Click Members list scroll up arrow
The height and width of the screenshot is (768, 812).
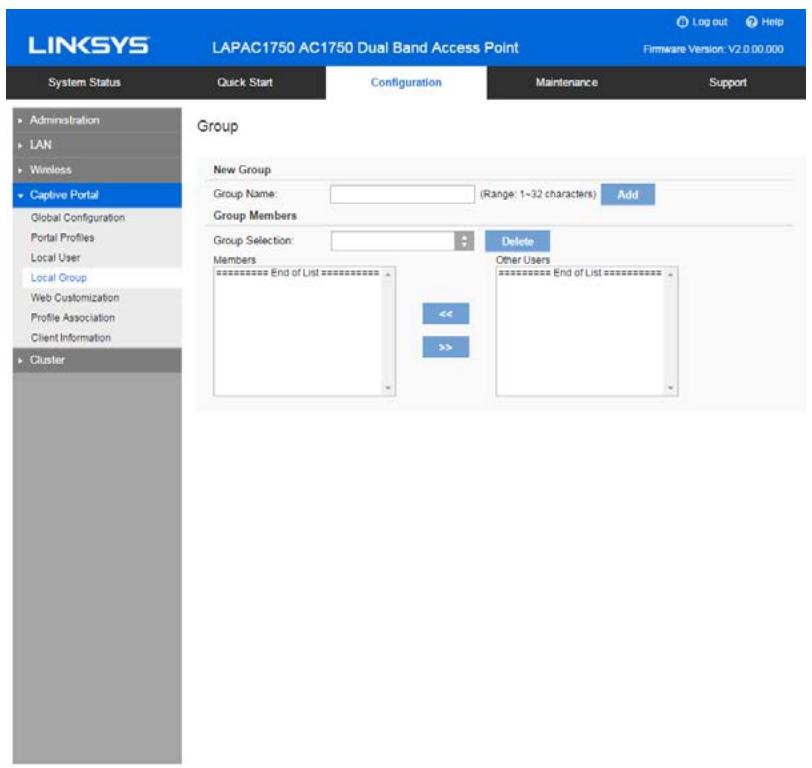pyautogui.click(x=388, y=274)
